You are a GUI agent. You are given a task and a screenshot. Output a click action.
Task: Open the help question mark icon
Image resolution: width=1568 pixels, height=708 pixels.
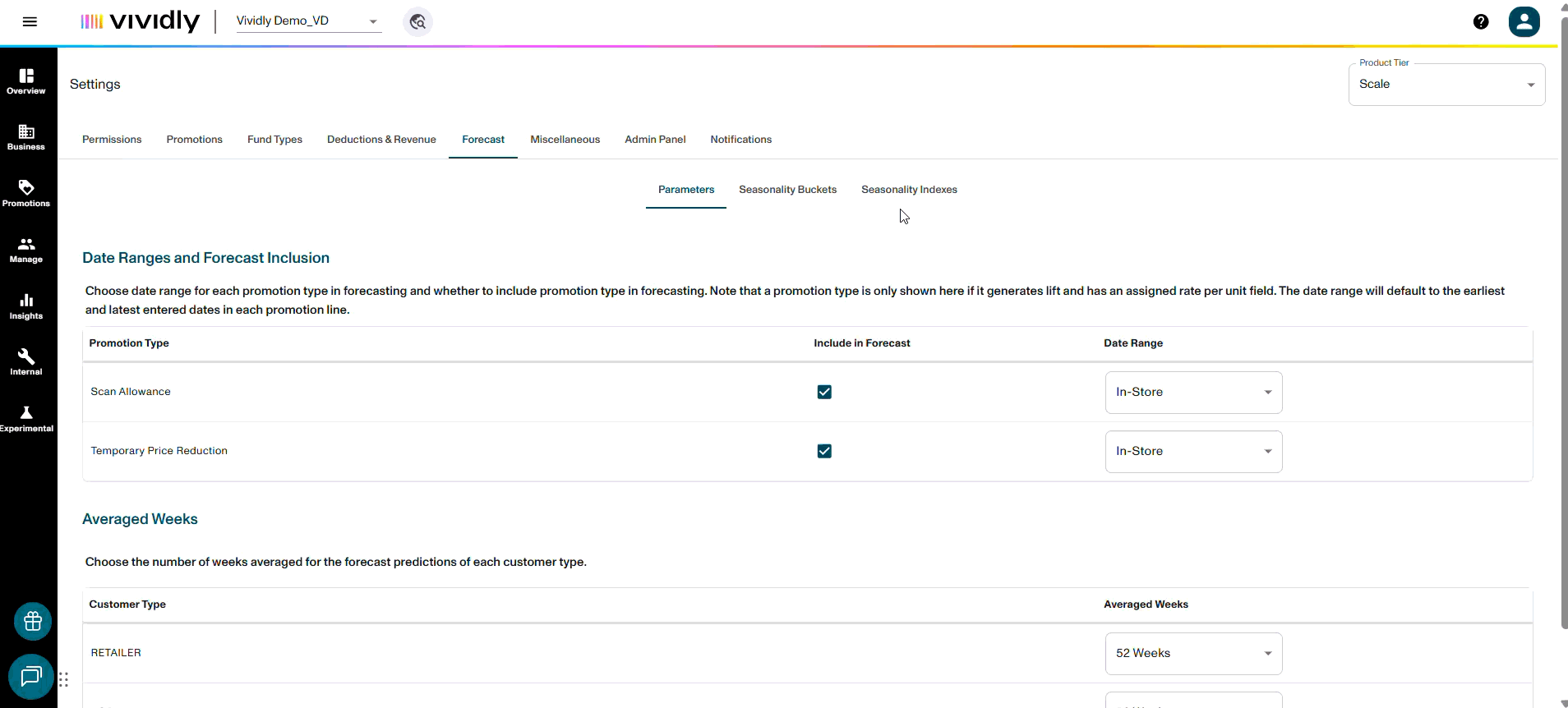coord(1481,21)
